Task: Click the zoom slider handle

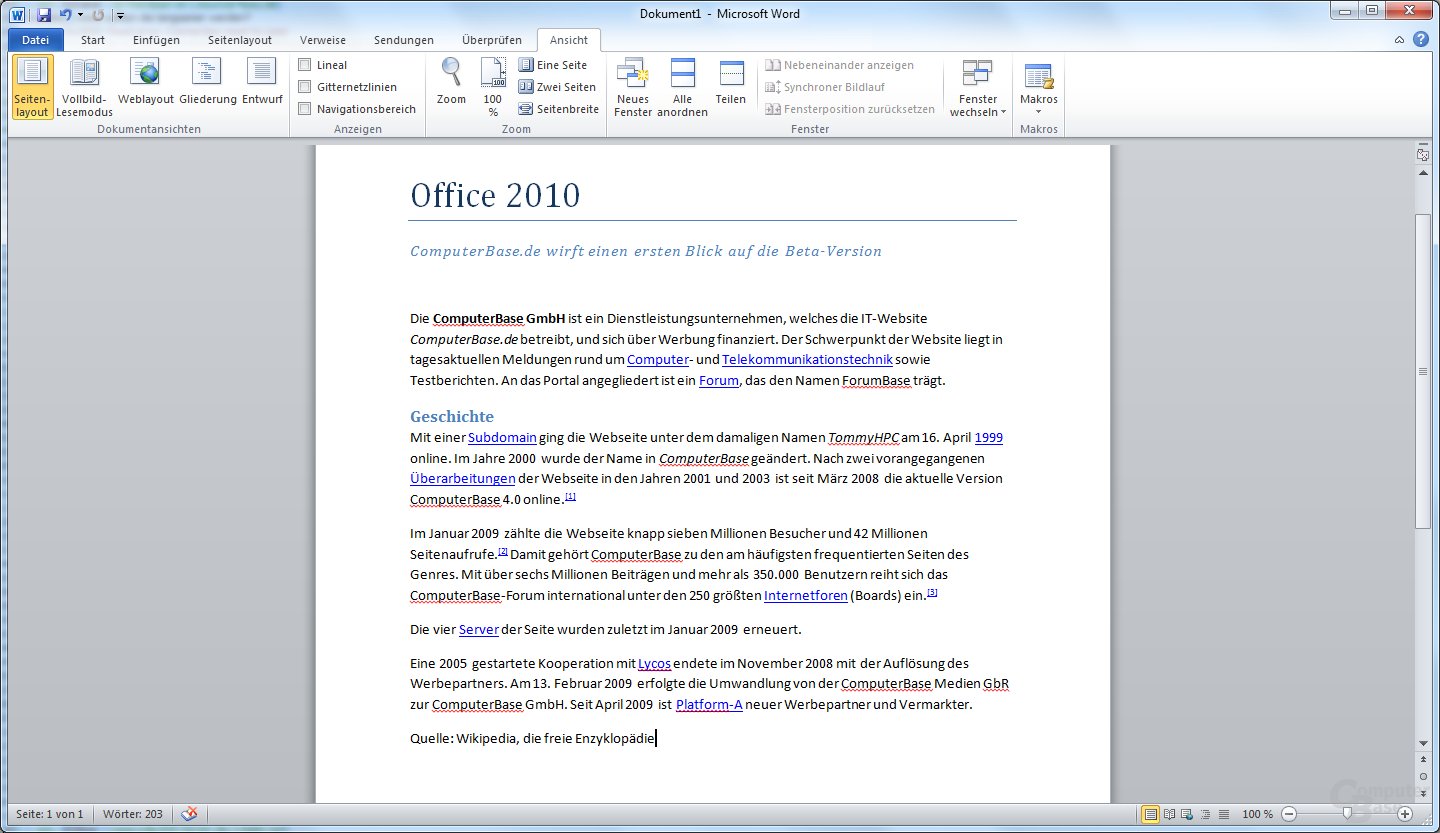Action: click(1347, 814)
